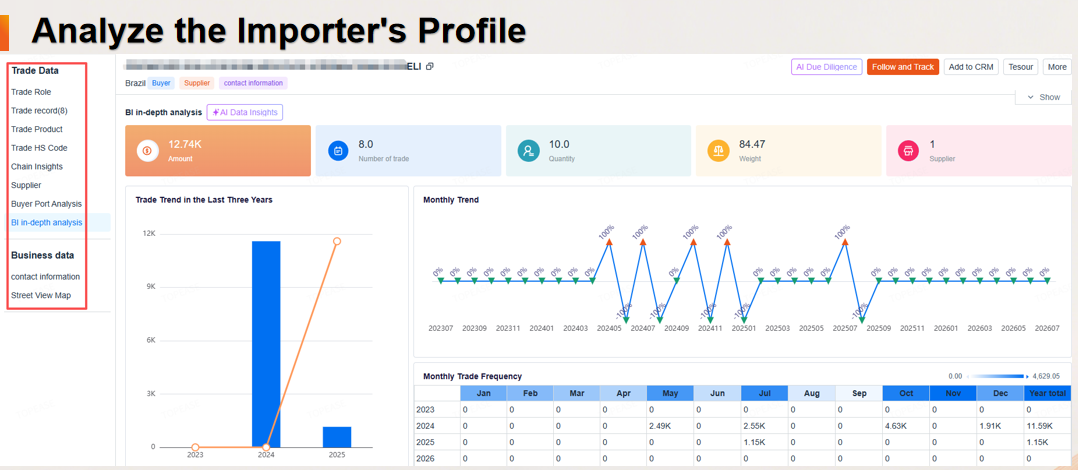This screenshot has width=1078, height=470.
Task: Click the Supplier tag near Brazil
Action: click(197, 83)
